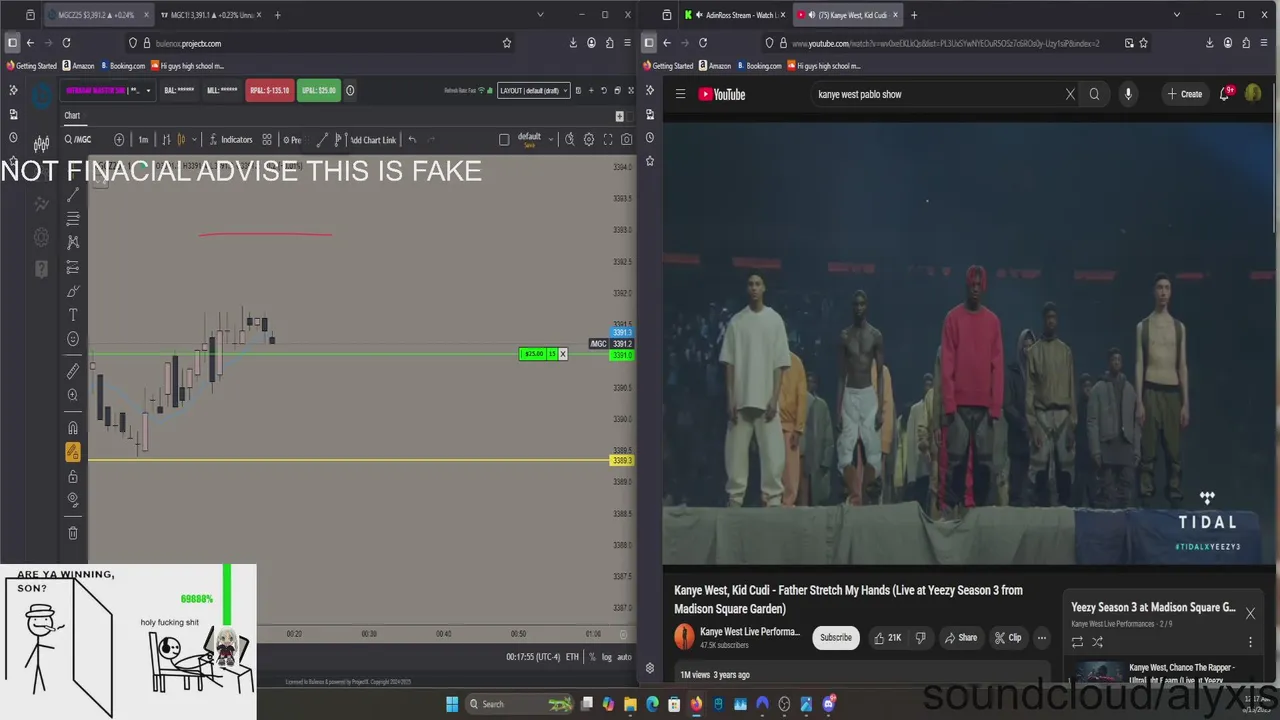Toggle percent scale on the chart
The width and height of the screenshot is (1280, 720).
coord(592,657)
